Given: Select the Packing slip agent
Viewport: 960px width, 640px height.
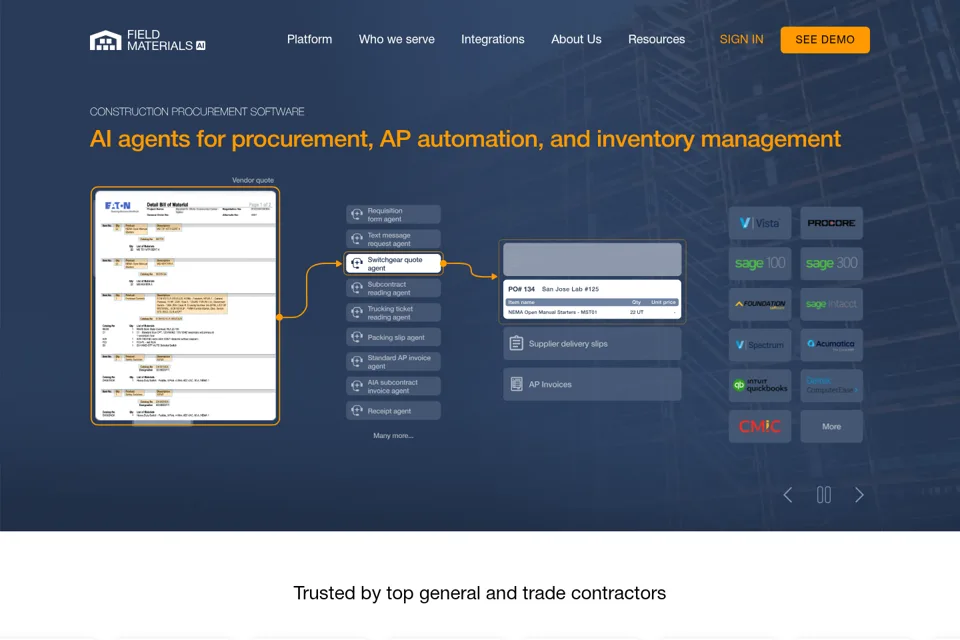Looking at the screenshot, I should tap(393, 337).
